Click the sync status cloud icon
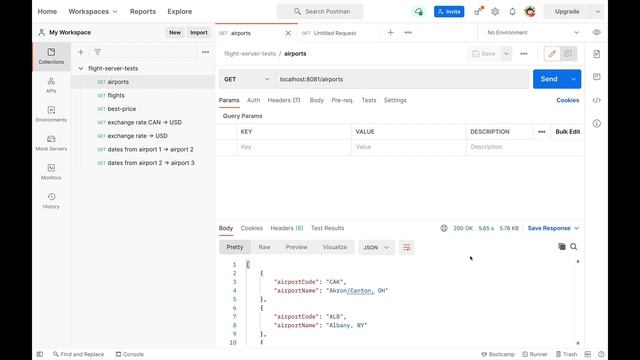640x360 pixels. [x=418, y=11]
